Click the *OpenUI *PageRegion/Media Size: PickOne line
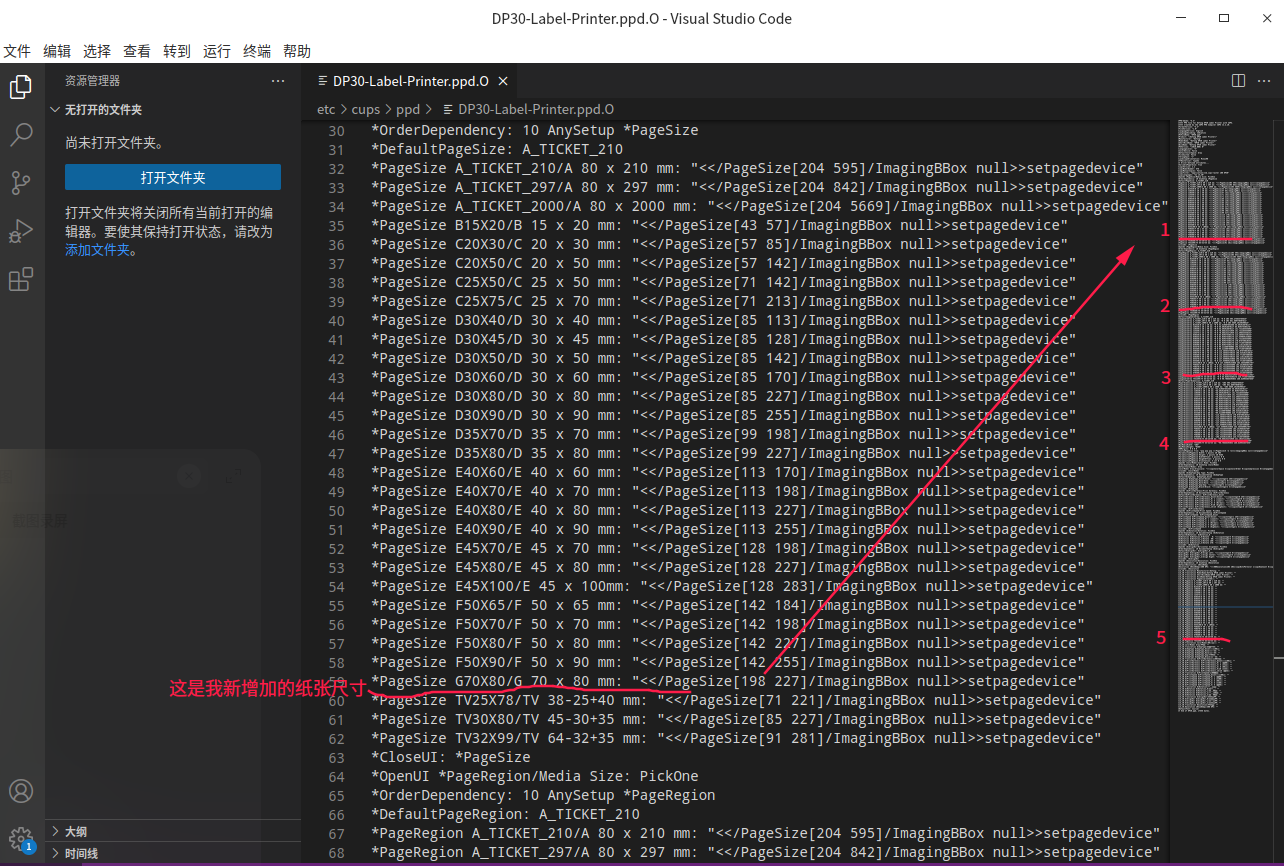 coord(535,776)
